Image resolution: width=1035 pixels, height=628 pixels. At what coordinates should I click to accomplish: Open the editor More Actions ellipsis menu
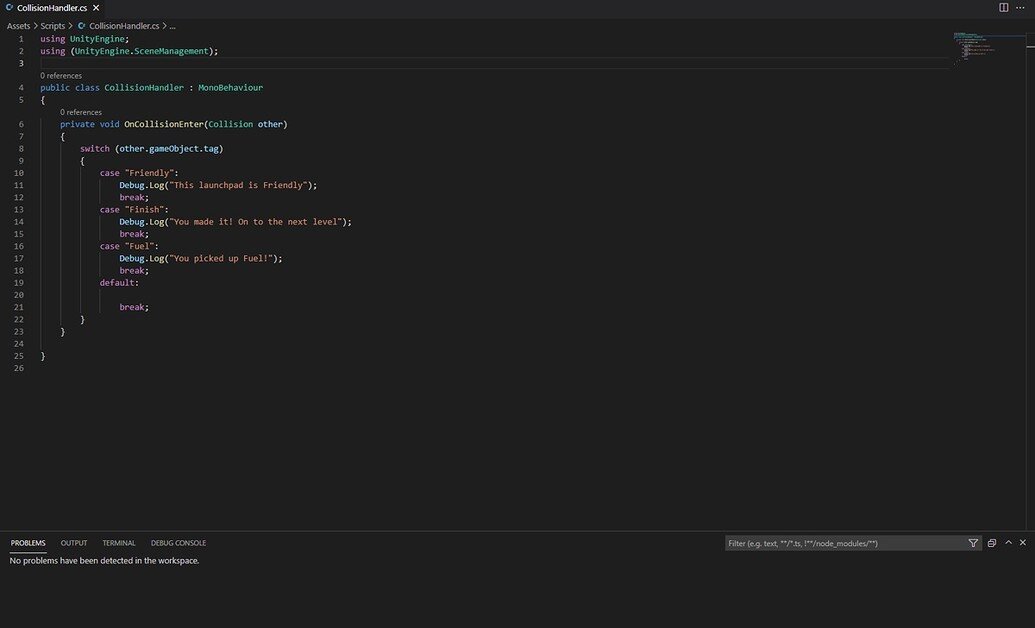click(x=1022, y=7)
